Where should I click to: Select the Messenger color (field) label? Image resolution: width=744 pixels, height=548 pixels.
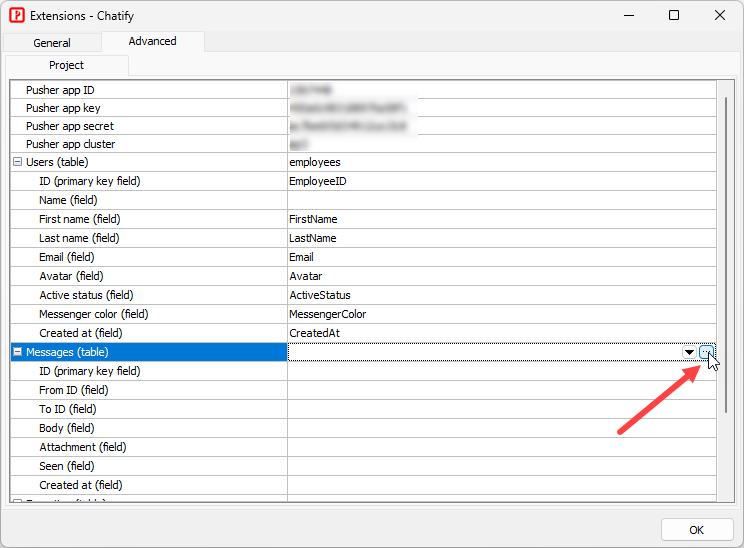pos(93,314)
